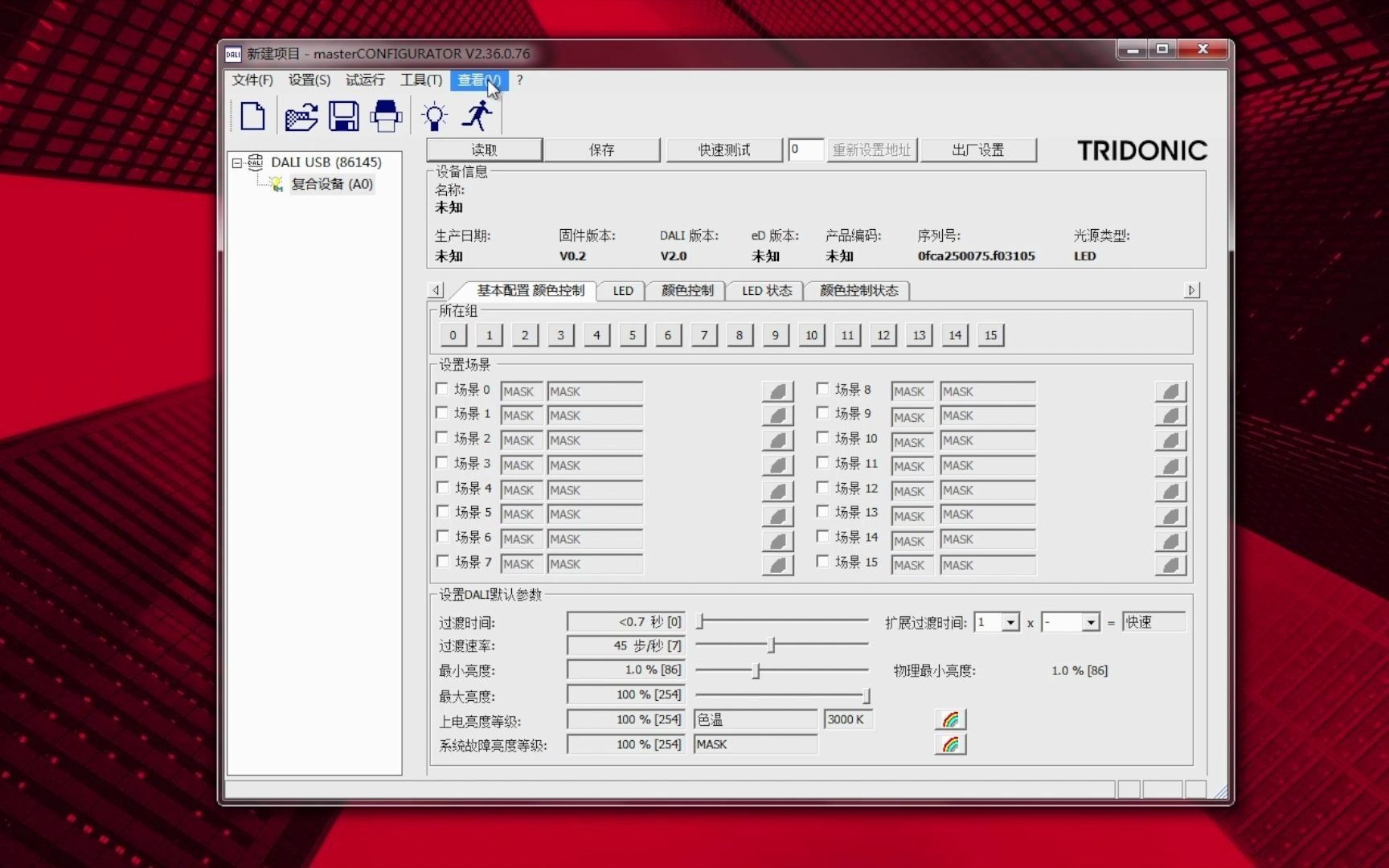This screenshot has height=868, width=1389.
Task: Tick the 场景 3 checkbox
Action: pyautogui.click(x=441, y=463)
